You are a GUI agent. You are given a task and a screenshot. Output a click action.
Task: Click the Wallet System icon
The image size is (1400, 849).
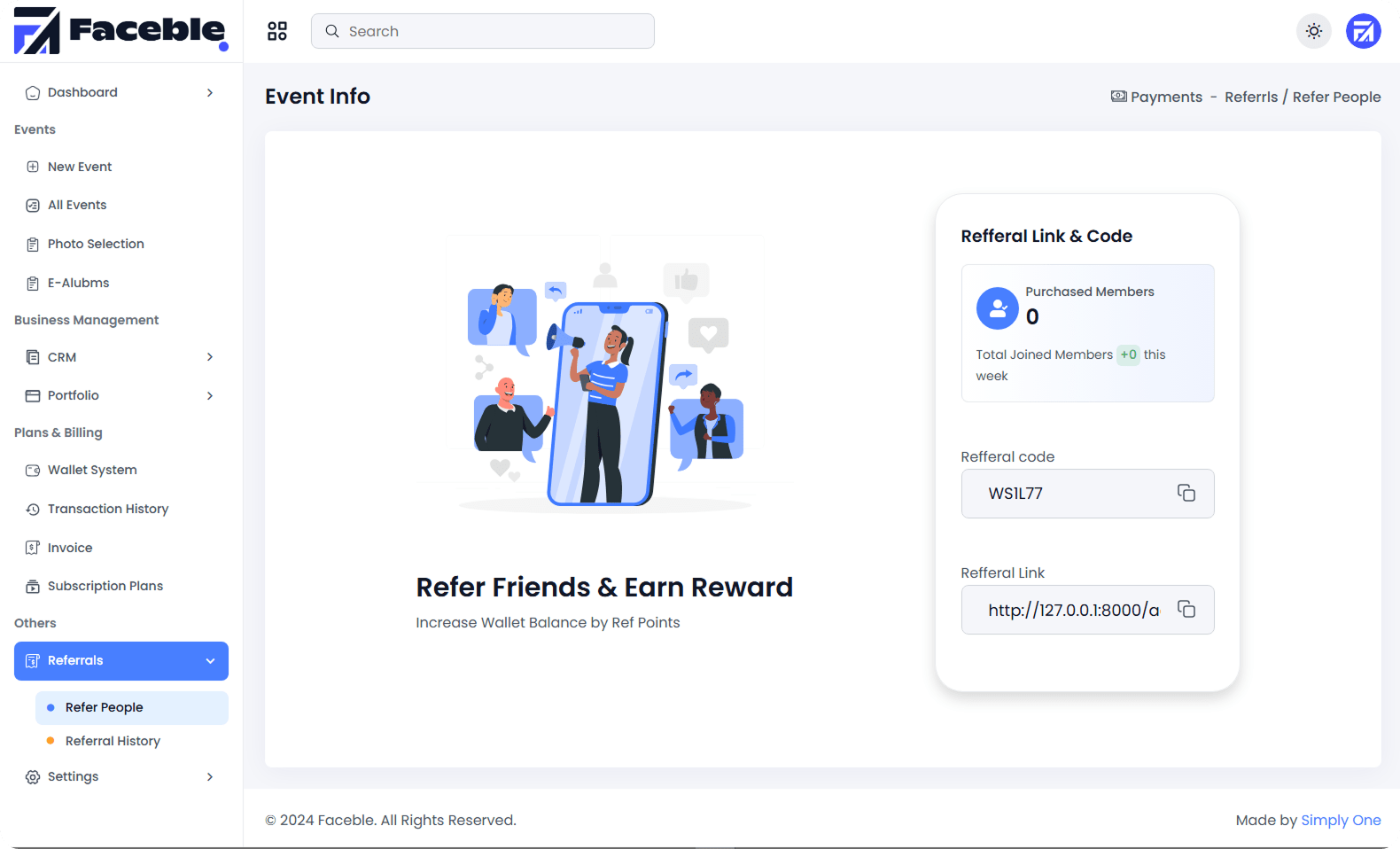33,471
